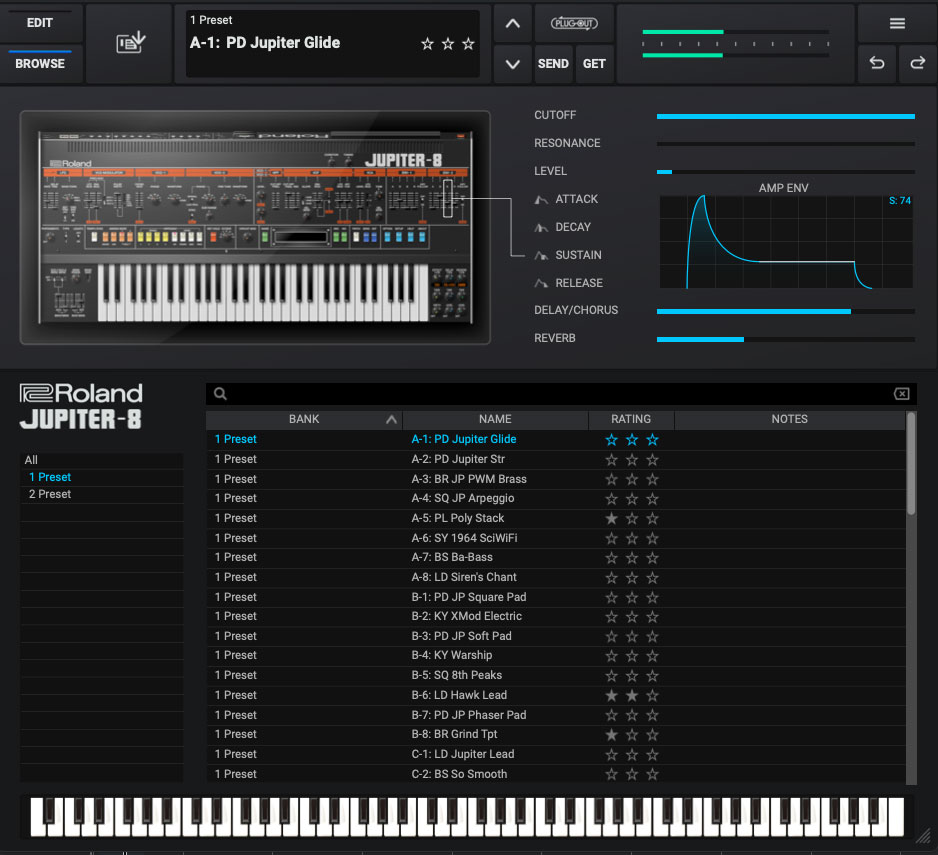Select the RELEASE envelope parameter

tap(568, 283)
